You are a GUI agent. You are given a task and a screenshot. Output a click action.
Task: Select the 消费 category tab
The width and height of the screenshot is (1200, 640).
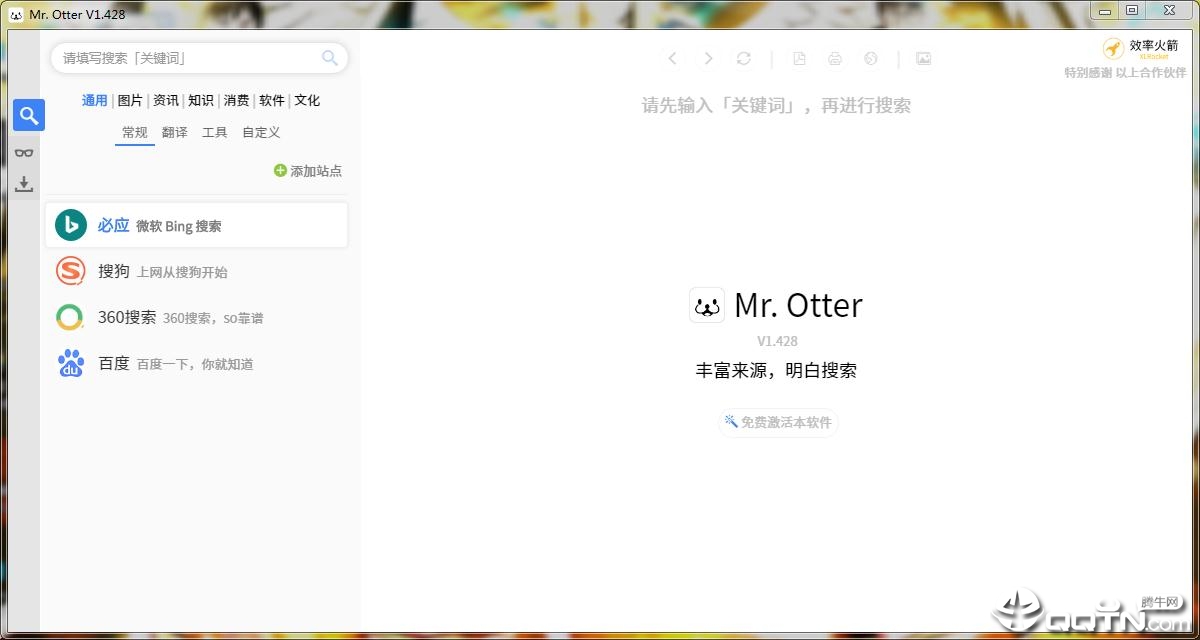click(237, 101)
